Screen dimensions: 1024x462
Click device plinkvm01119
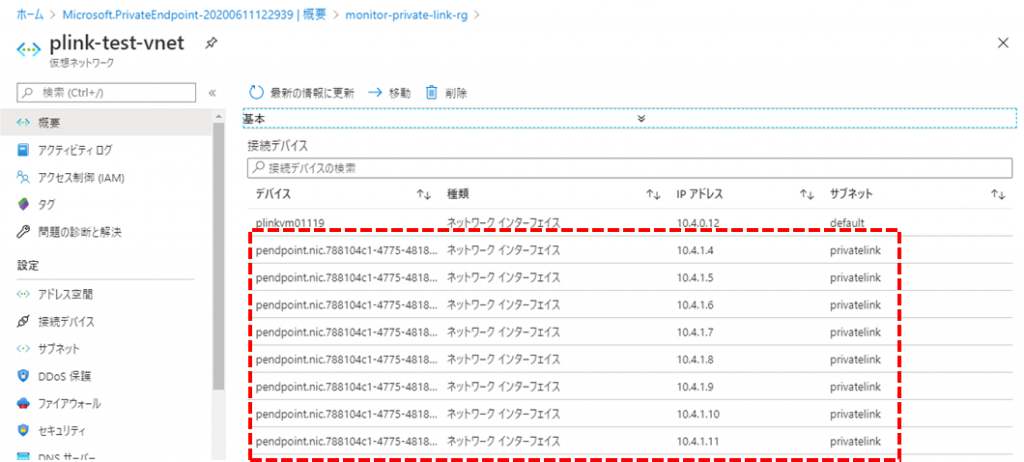click(x=291, y=223)
